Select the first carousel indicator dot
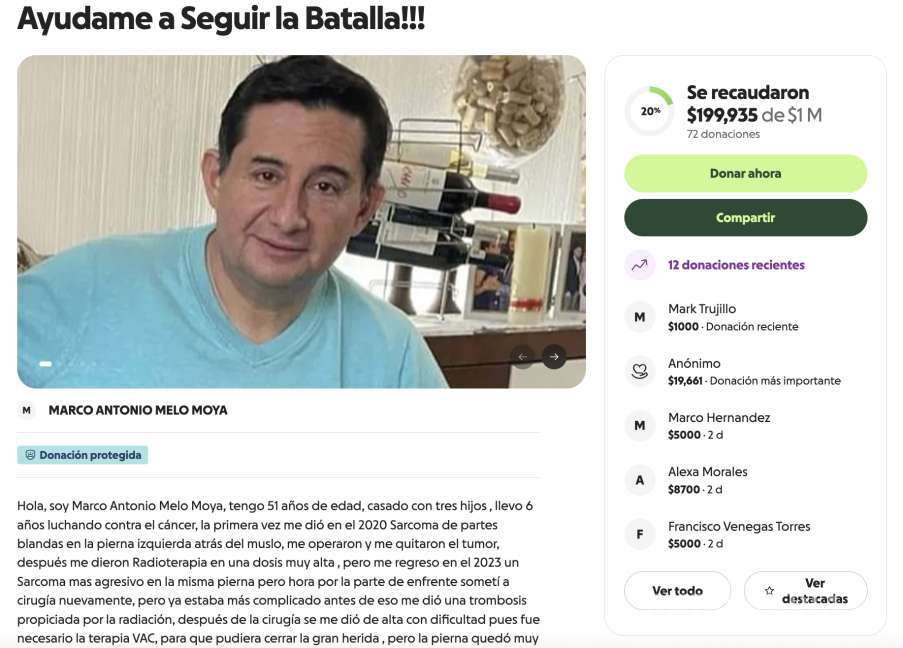 coord(45,363)
